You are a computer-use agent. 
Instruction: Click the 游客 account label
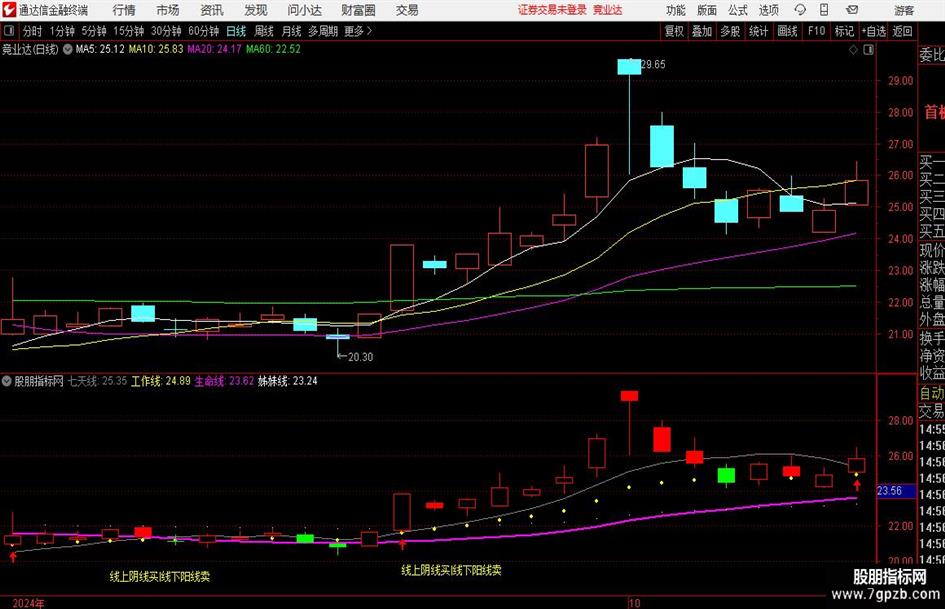coord(904,10)
